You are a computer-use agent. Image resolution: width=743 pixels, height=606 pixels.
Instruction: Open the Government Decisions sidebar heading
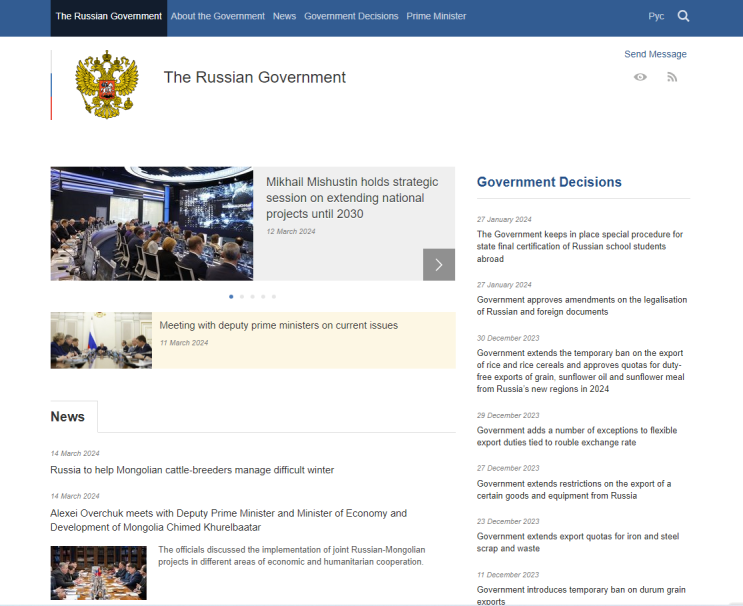(549, 182)
